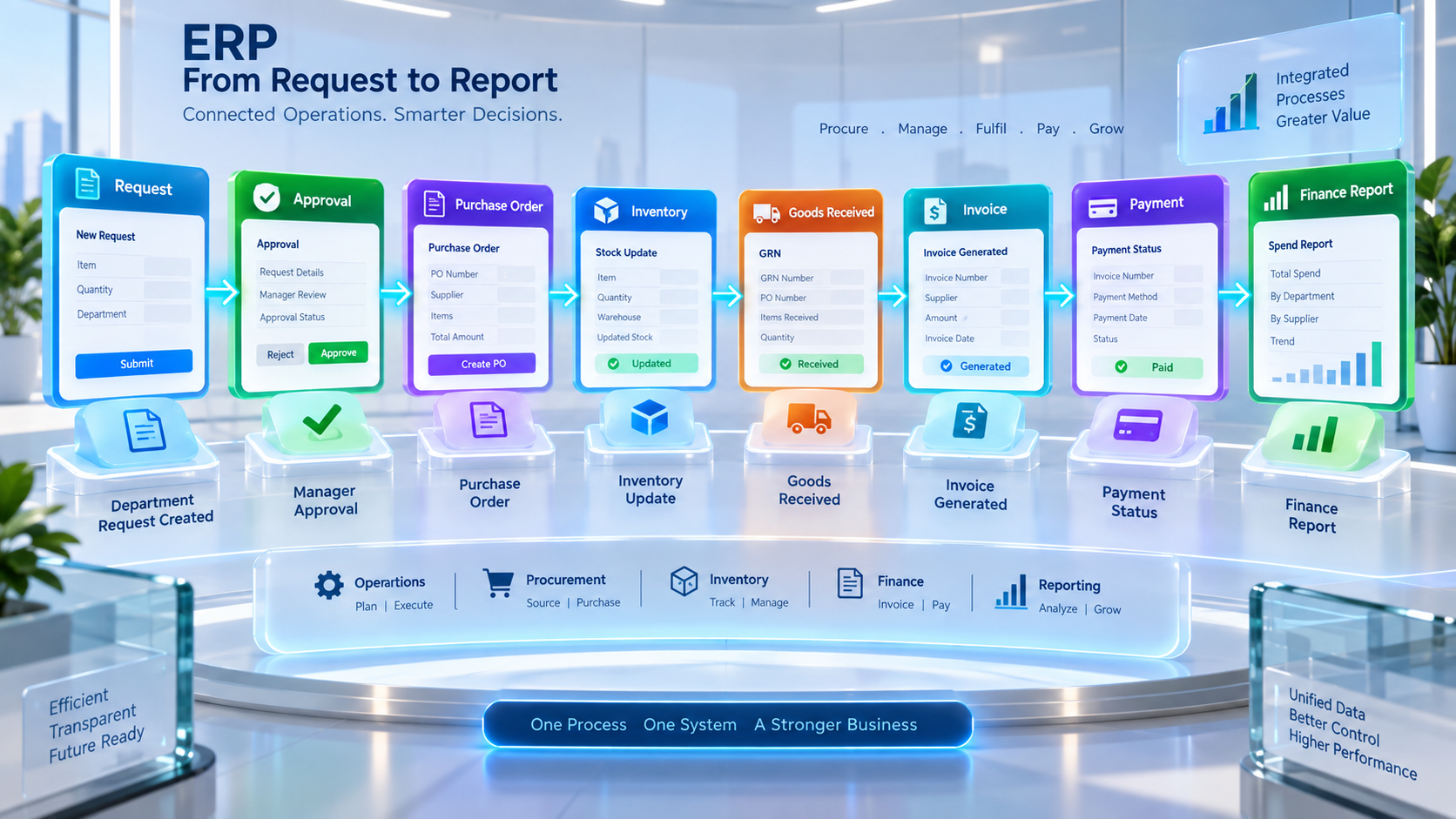Click the Plan link under Operations
Screen dimensions: 1456x819
pyautogui.click(x=366, y=606)
